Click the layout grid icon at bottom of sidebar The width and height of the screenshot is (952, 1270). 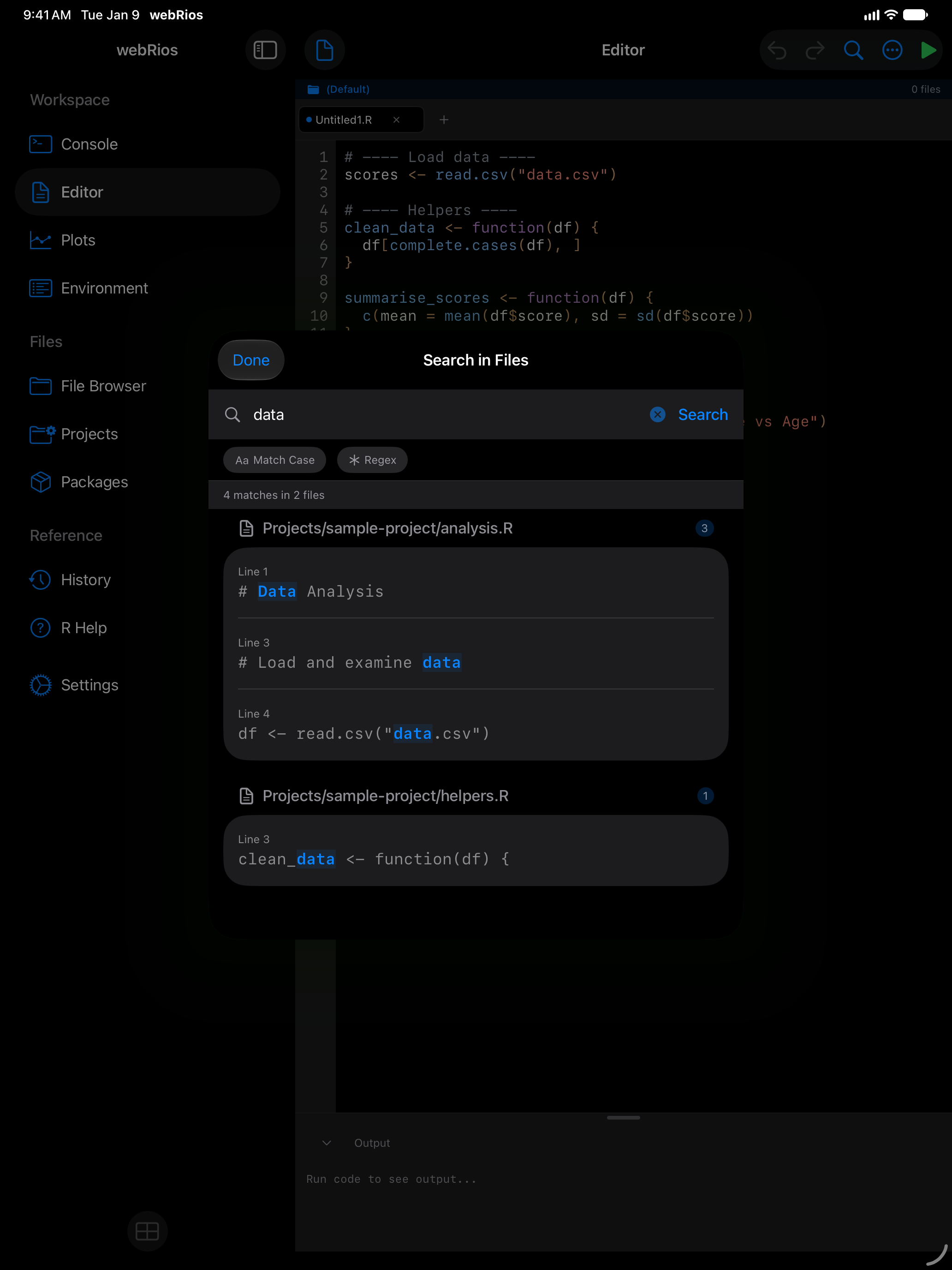[147, 1231]
